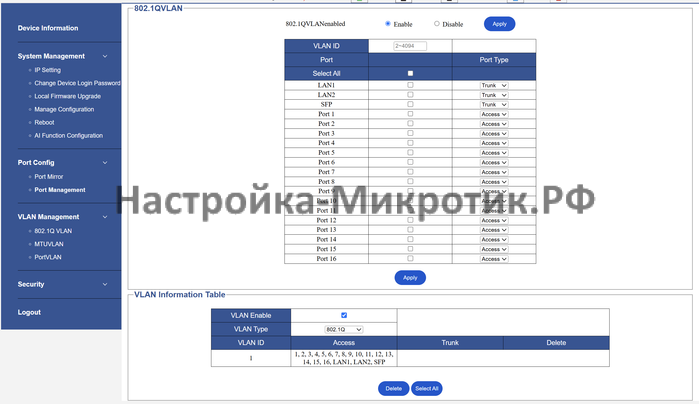Open the Reboot page
The image size is (699, 404).
(x=44, y=122)
